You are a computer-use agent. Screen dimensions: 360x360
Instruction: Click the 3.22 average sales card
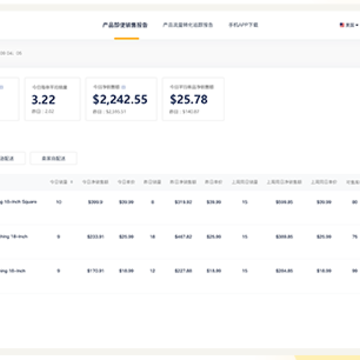pyautogui.click(x=52, y=99)
